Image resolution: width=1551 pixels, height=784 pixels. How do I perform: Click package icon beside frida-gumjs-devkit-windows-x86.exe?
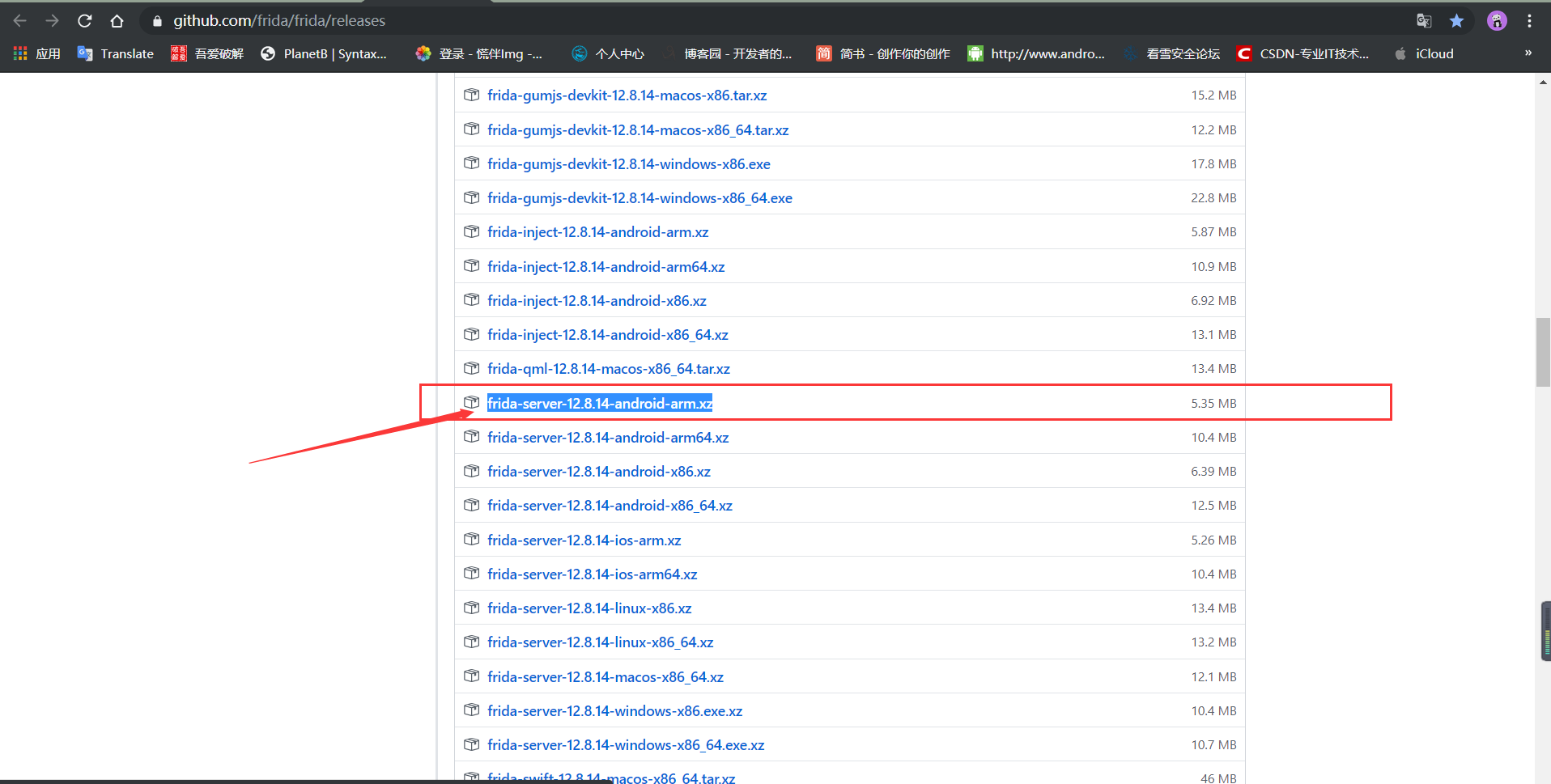click(472, 163)
